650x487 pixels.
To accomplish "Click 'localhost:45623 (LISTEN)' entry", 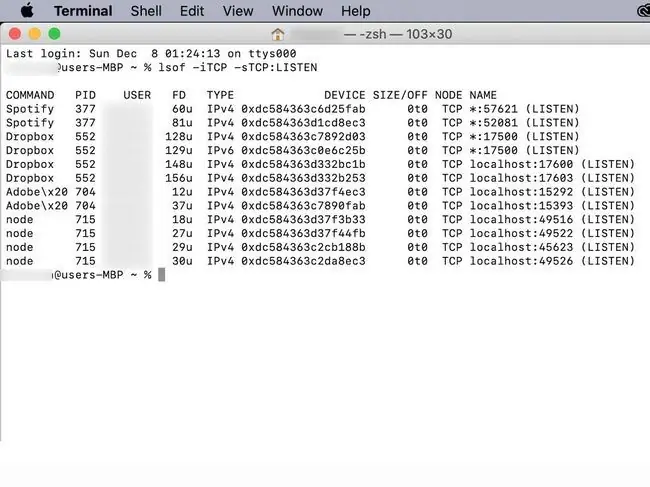I will point(552,247).
